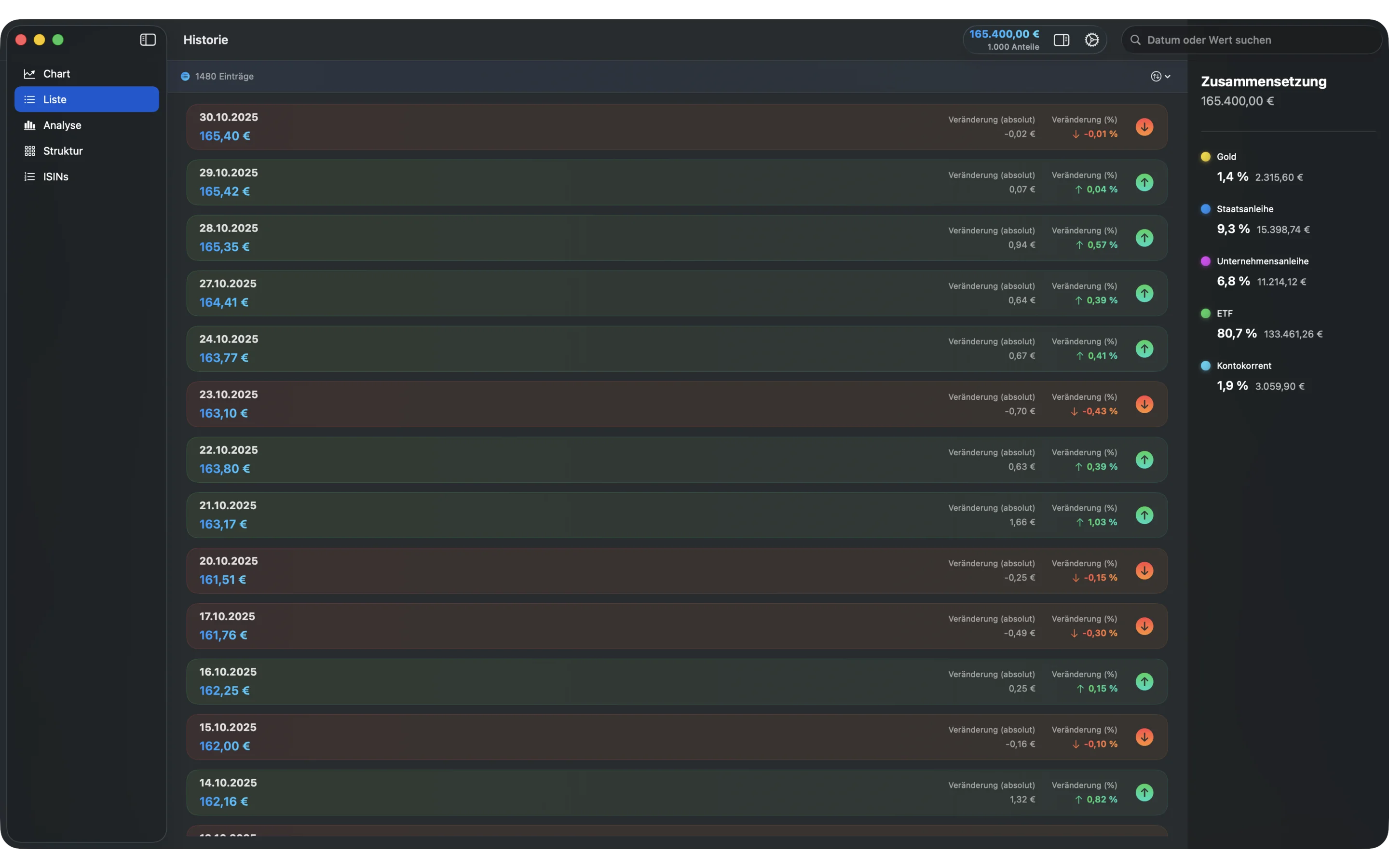Select Chart in the sidebar
This screenshot has width=1389, height=868.
click(57, 73)
